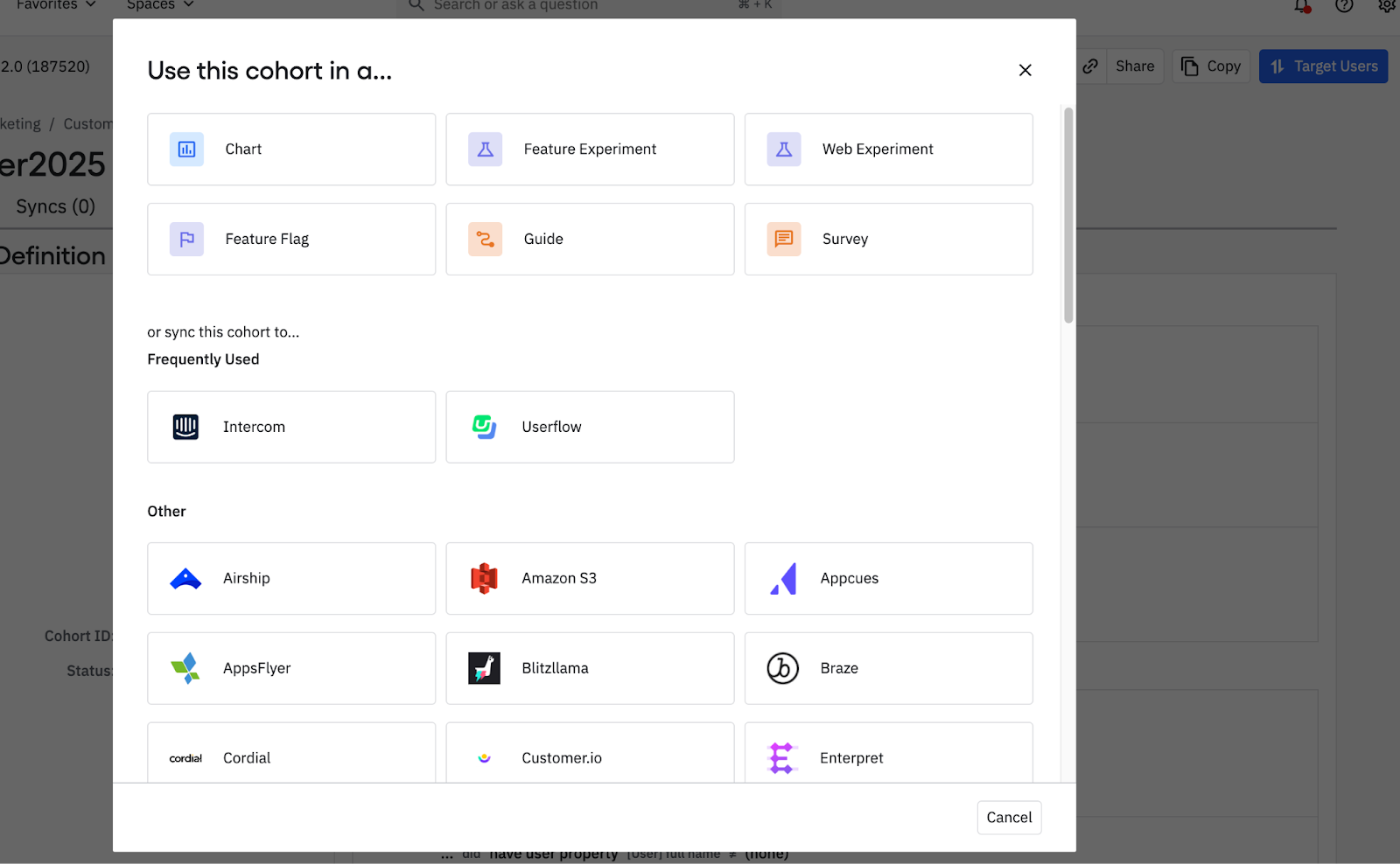Click the Intercom logo icon
The image size is (1400, 864).
(x=185, y=427)
